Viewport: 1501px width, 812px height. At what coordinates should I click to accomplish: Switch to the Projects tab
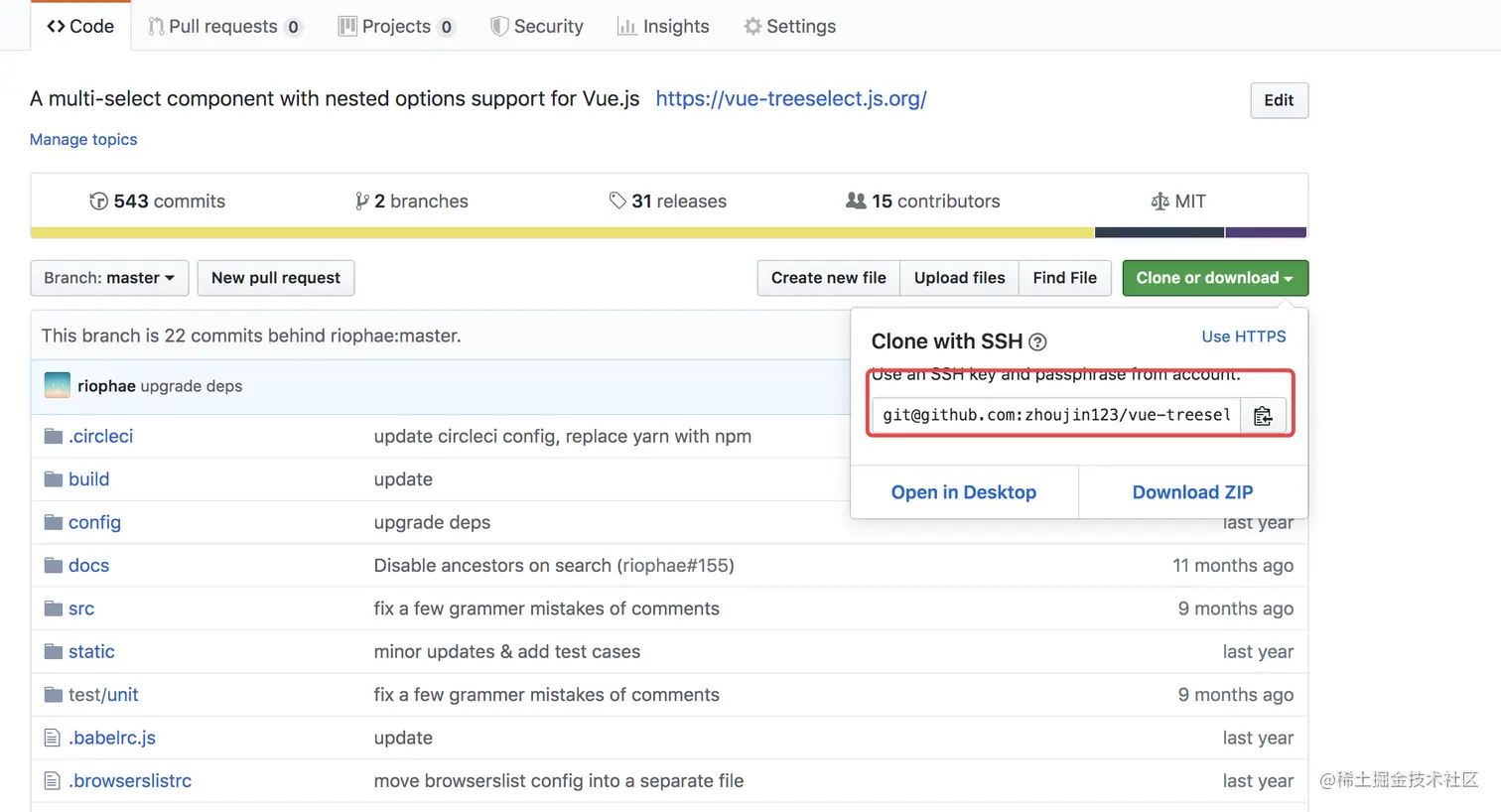396,26
